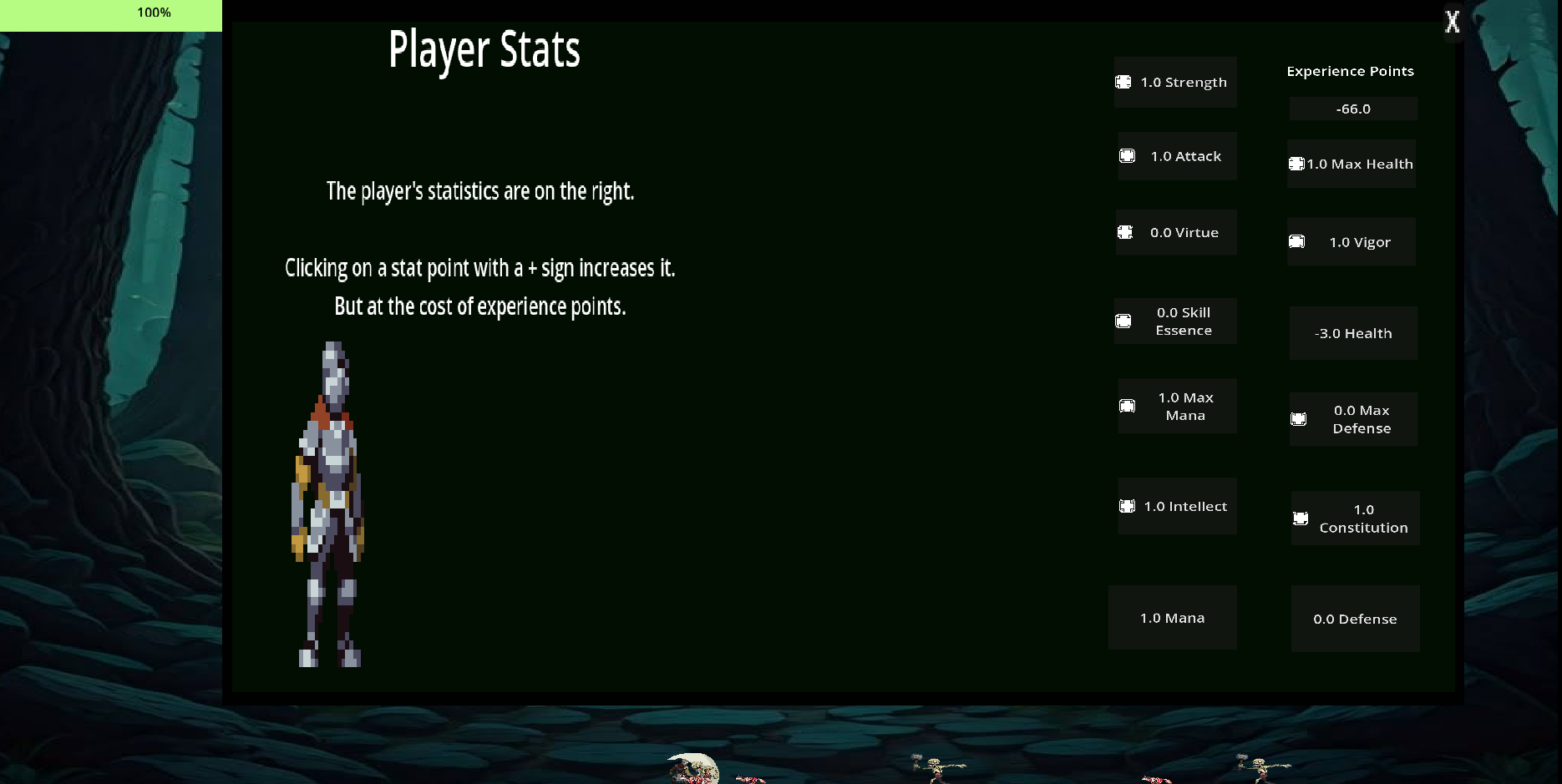Viewport: 1562px width, 784px height.
Task: Click the Player Stats heading
Action: (x=484, y=49)
